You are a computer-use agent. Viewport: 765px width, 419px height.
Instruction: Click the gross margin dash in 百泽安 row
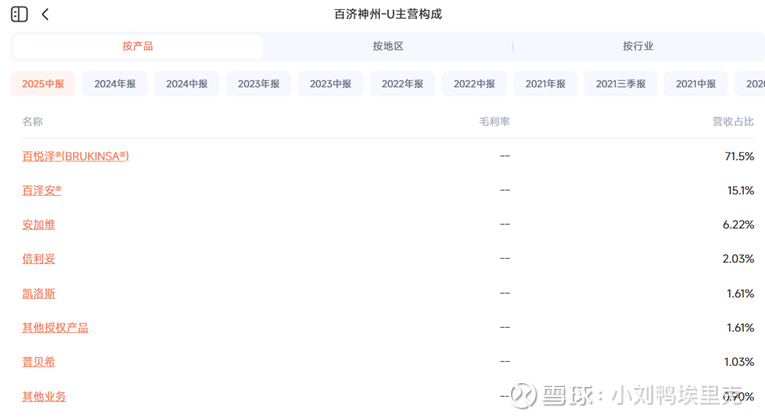tap(505, 190)
